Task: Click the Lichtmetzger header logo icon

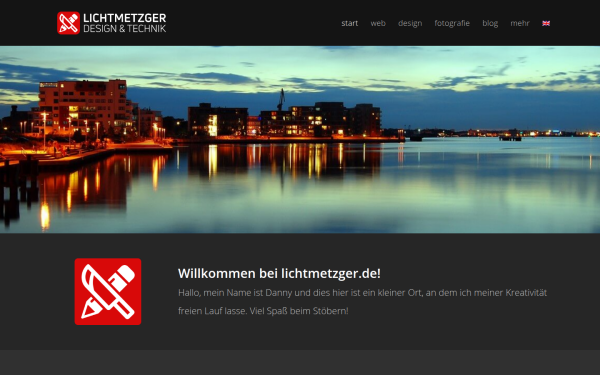Action: coord(68,23)
